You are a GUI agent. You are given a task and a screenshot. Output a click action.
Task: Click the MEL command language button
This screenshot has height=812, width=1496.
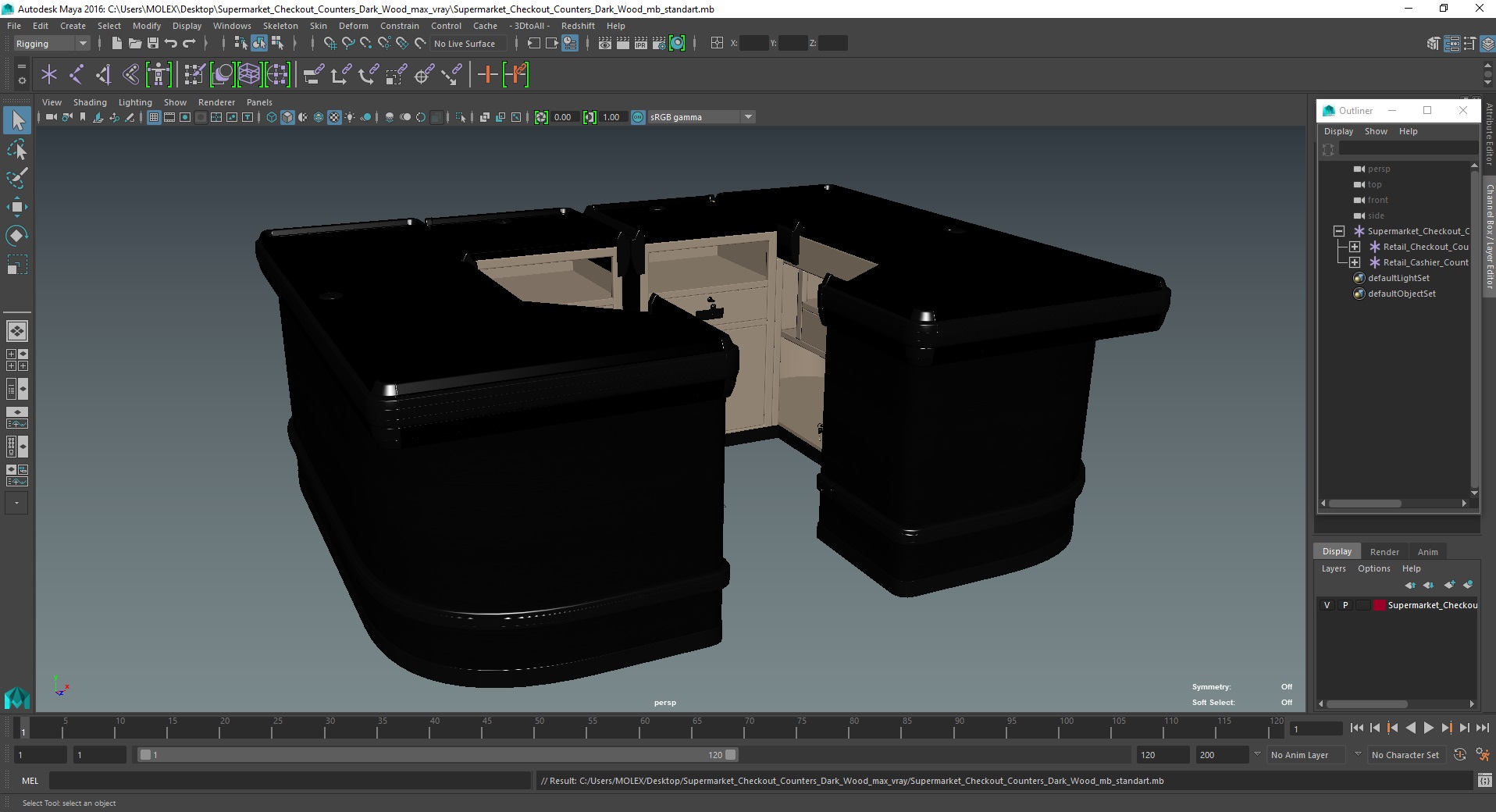[30, 781]
